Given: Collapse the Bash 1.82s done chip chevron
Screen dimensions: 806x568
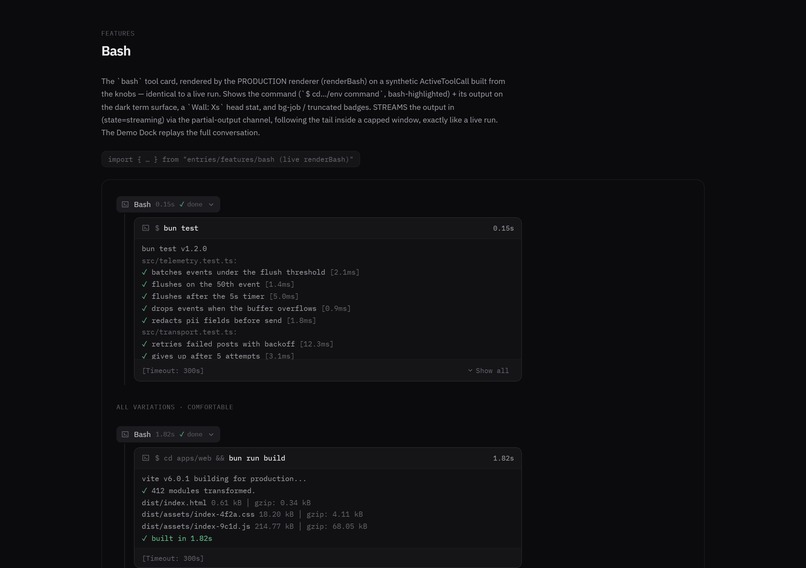Looking at the screenshot, I should coord(211,434).
